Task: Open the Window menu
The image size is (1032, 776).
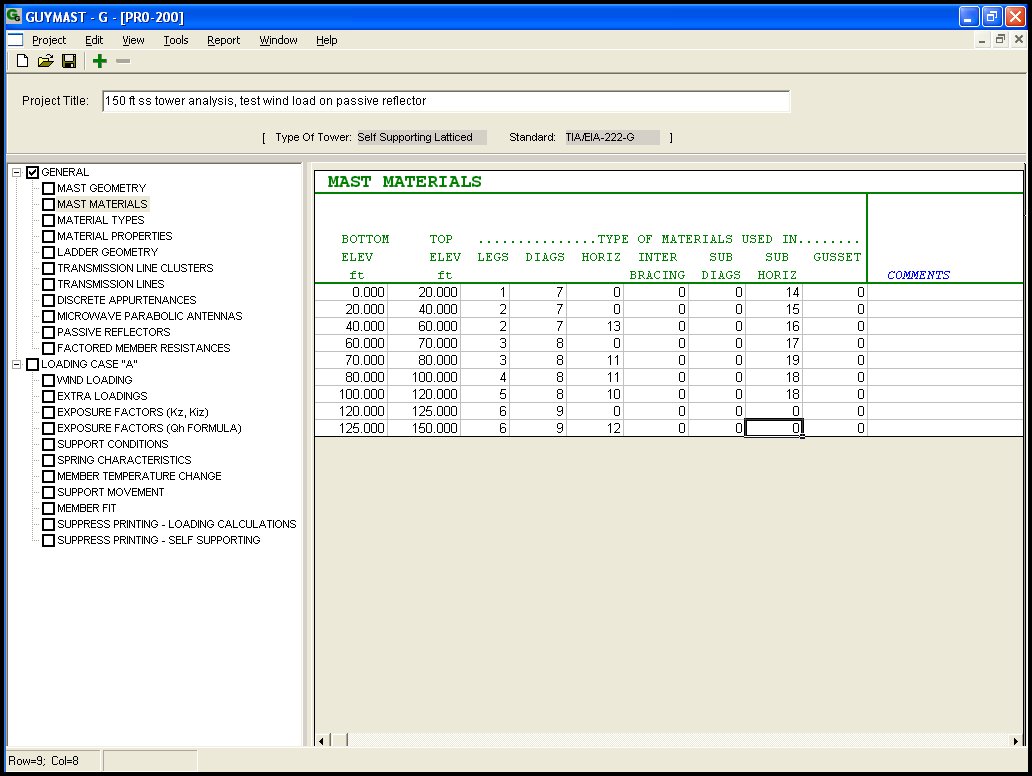Action: (278, 40)
